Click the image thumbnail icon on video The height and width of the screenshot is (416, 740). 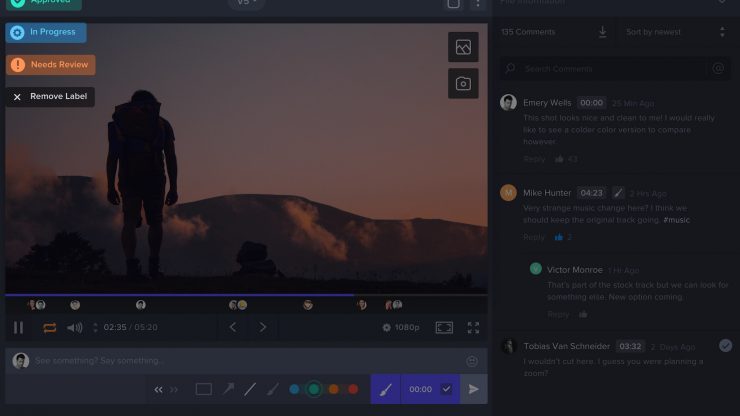tap(463, 47)
